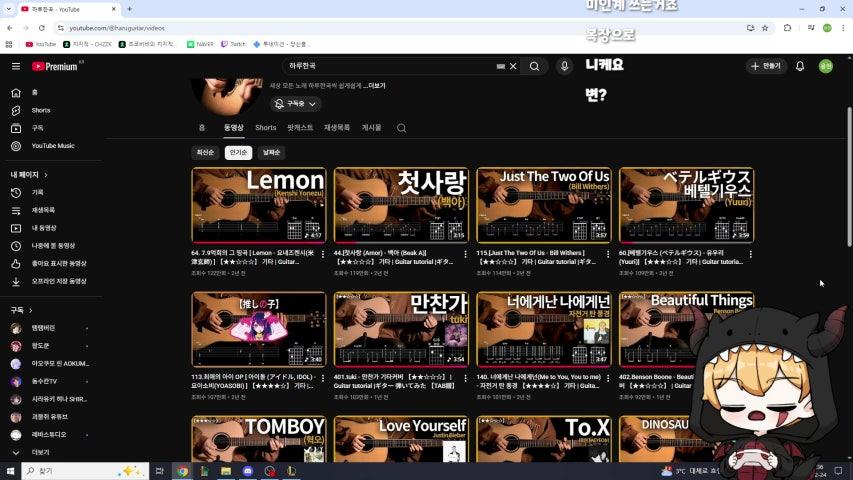The width and height of the screenshot is (853, 480).
Task: Reload the page in Chrome
Action: pyautogui.click(x=42, y=28)
